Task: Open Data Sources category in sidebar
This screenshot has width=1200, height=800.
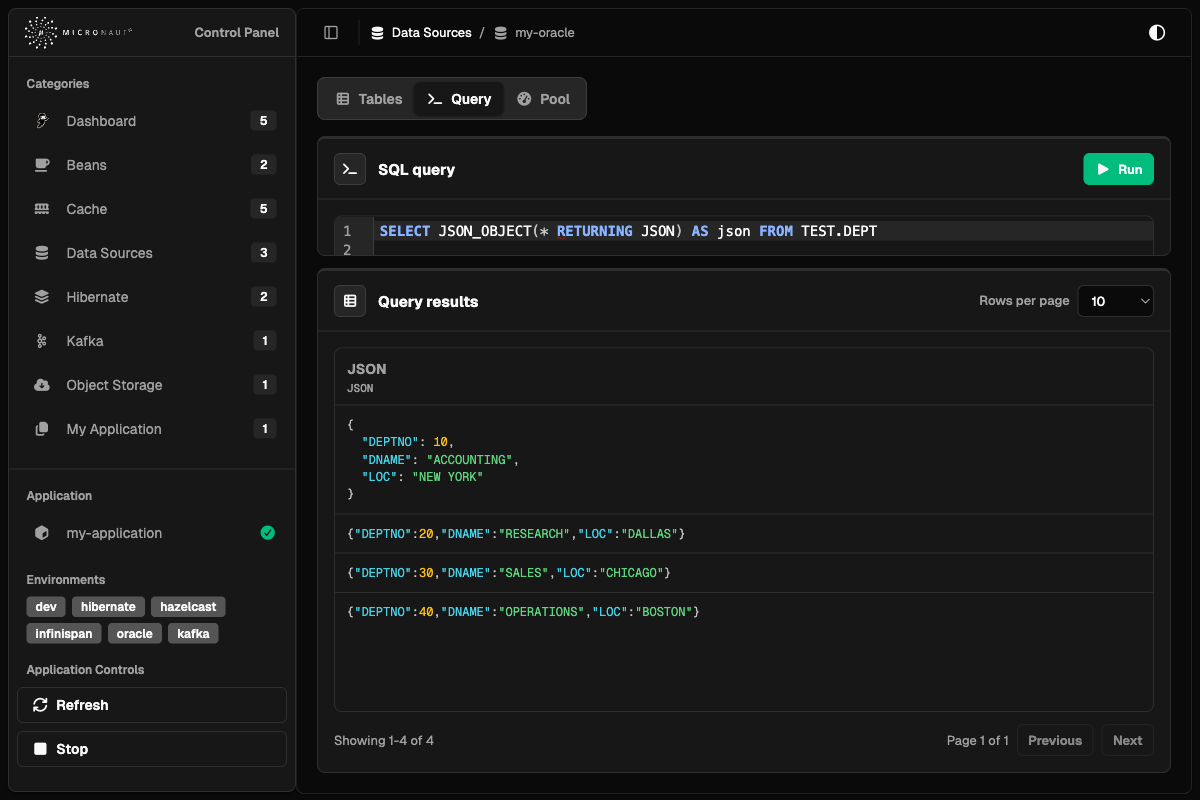Action: pyautogui.click(x=152, y=253)
